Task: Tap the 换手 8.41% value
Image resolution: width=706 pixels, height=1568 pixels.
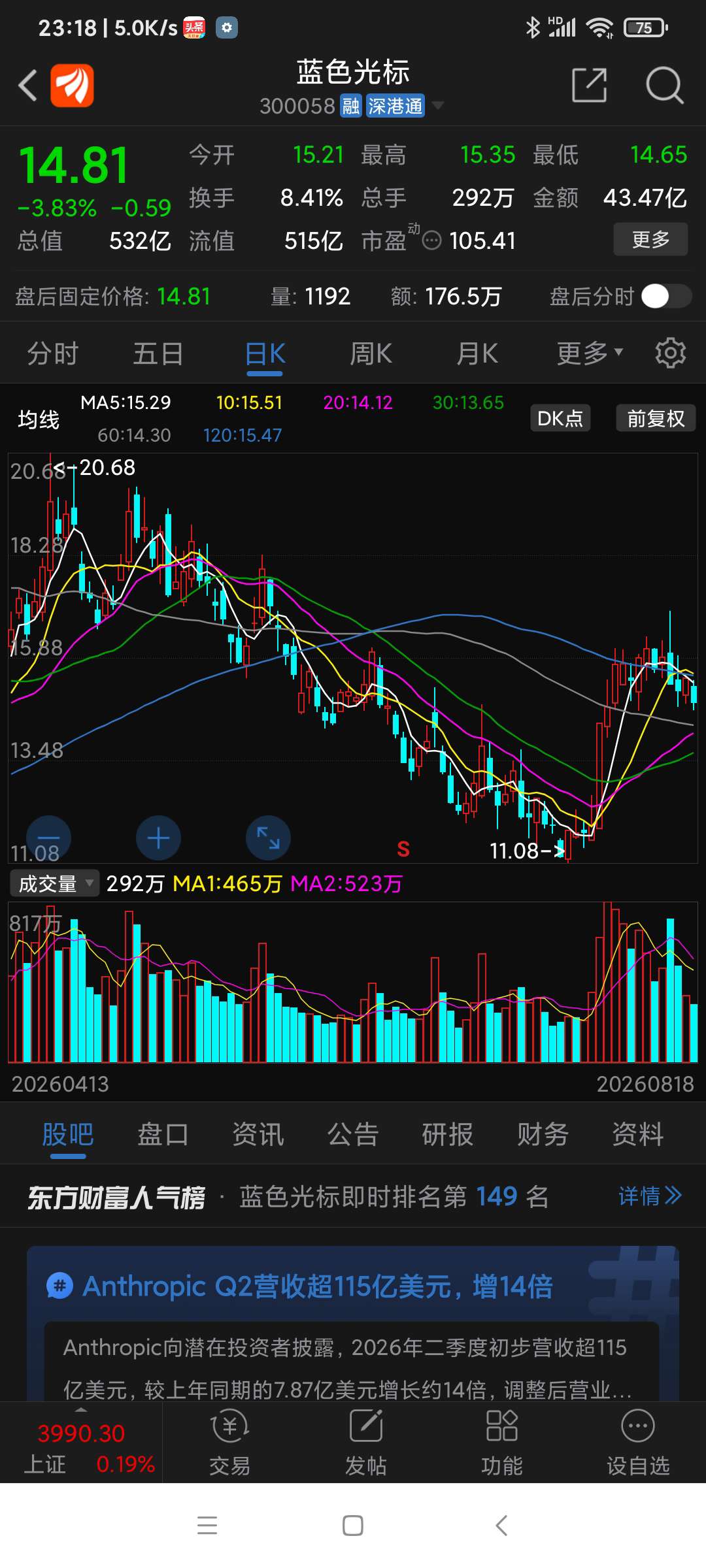Action: [312, 197]
